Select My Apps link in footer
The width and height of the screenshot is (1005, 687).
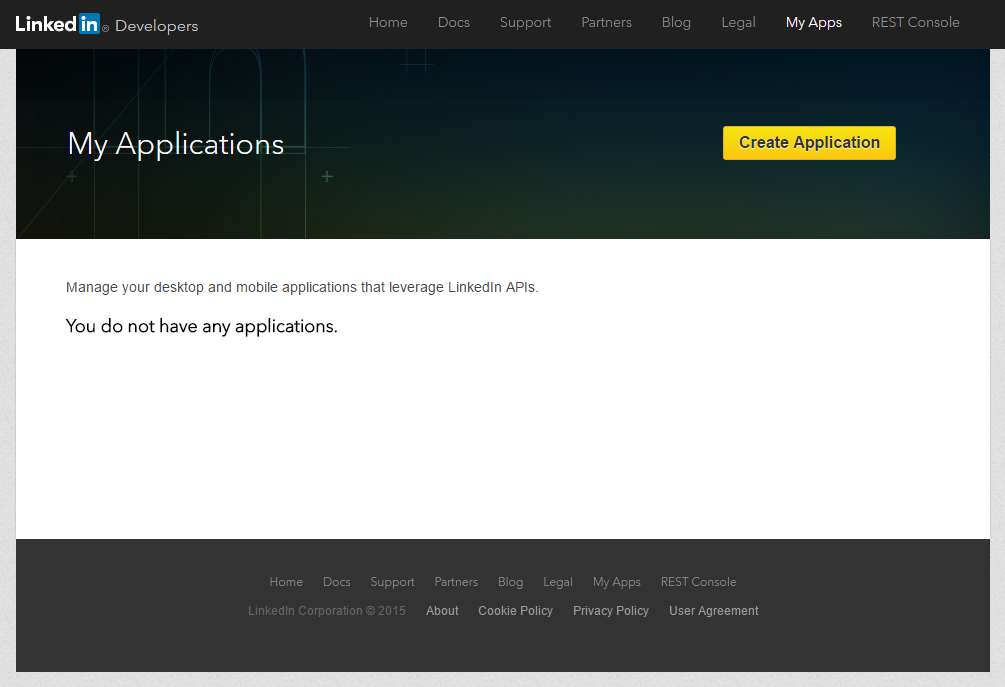617,582
